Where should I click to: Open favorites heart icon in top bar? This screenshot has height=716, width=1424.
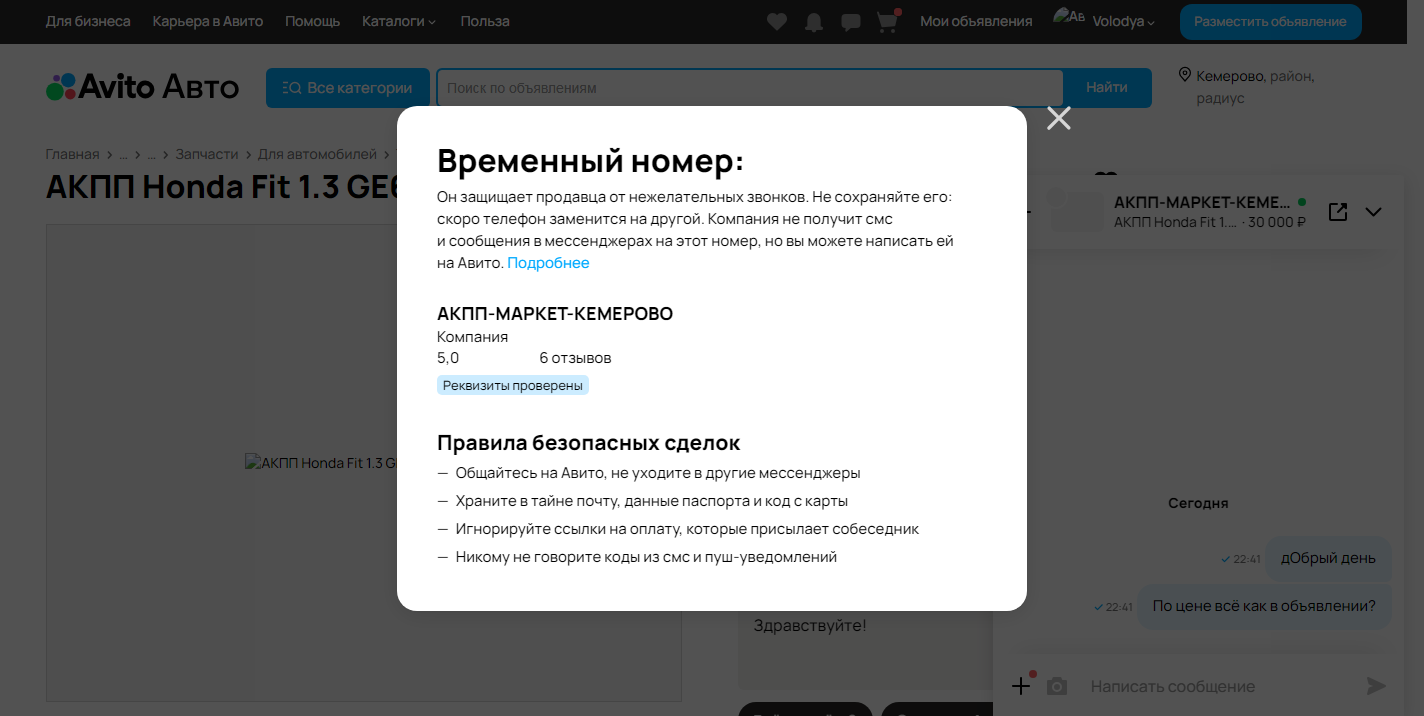click(x=777, y=21)
